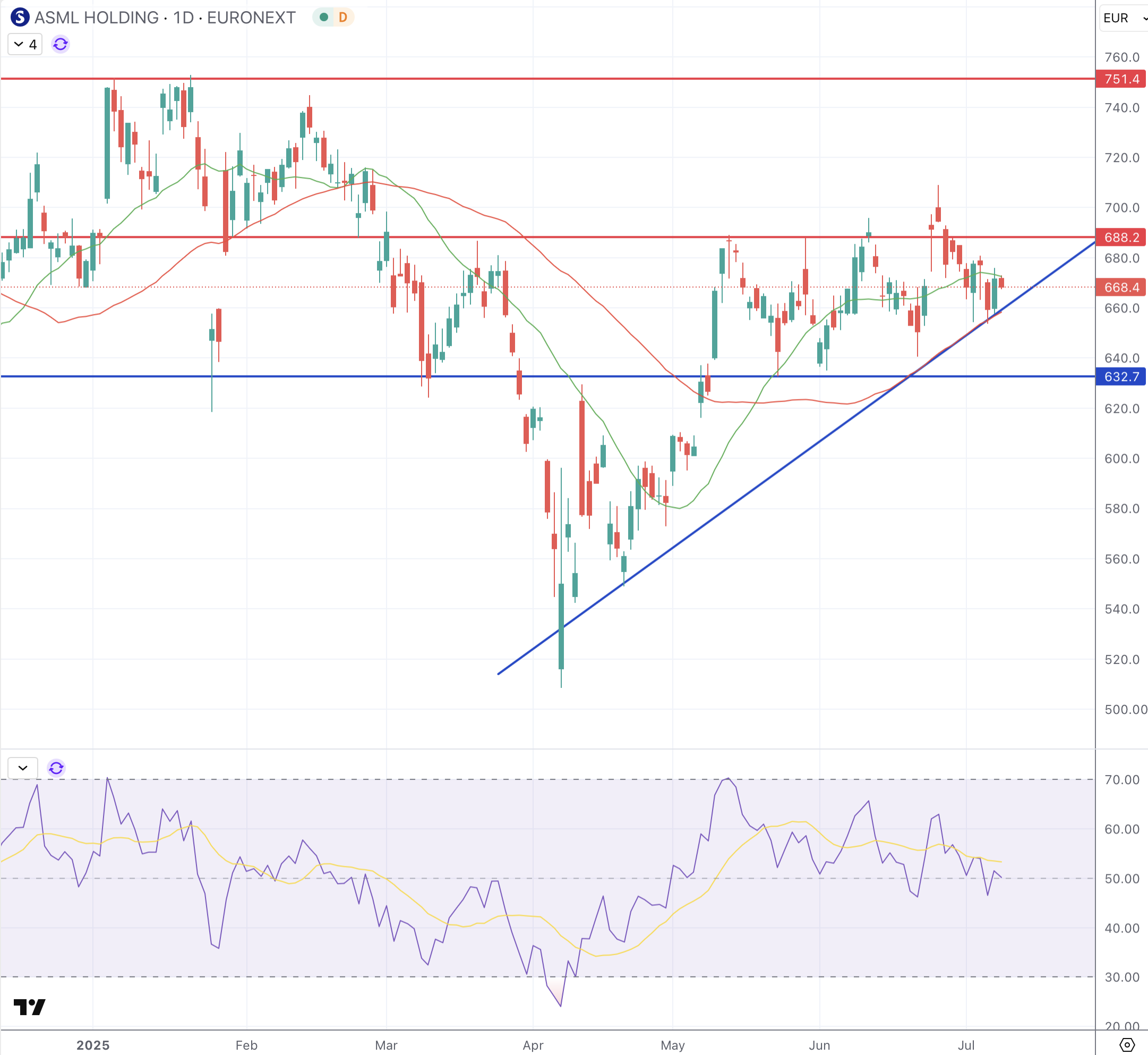Select the 632.7 blue price label
Screen dimensions: 1148x1055
pos(1120,377)
